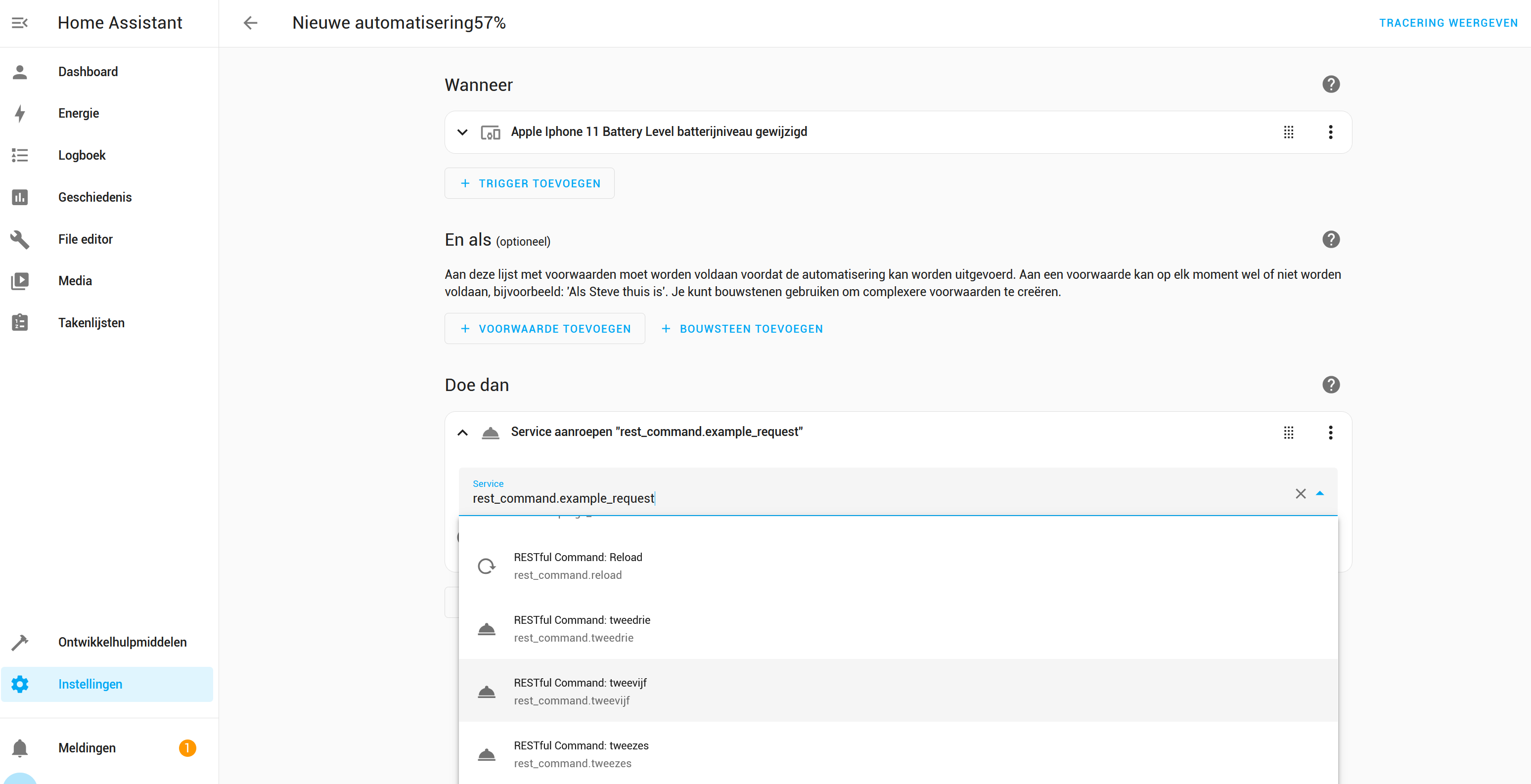1531x784 pixels.
Task: Open help for the Doe dan section
Action: [x=1331, y=385]
